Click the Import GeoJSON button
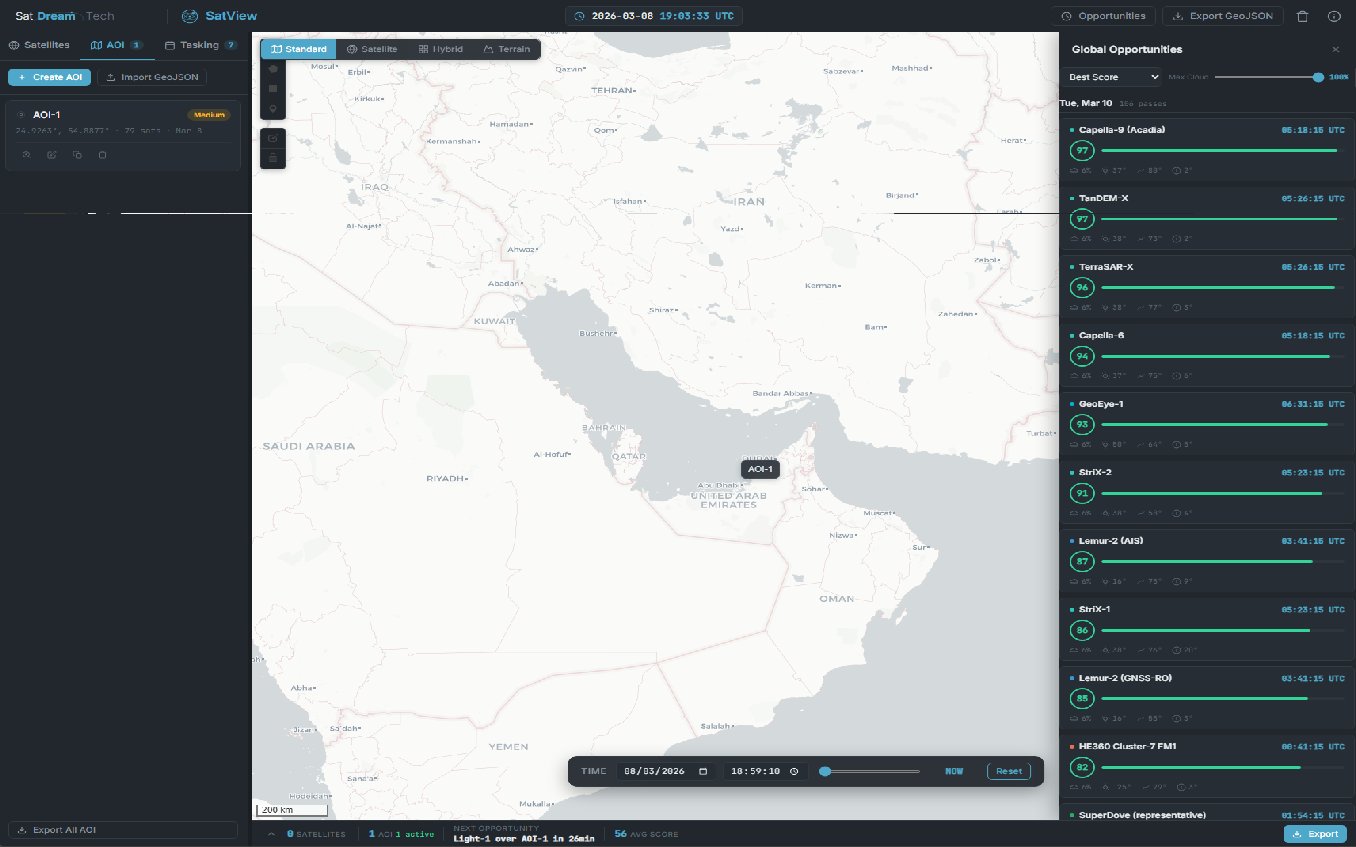1356x847 pixels. [x=151, y=77]
